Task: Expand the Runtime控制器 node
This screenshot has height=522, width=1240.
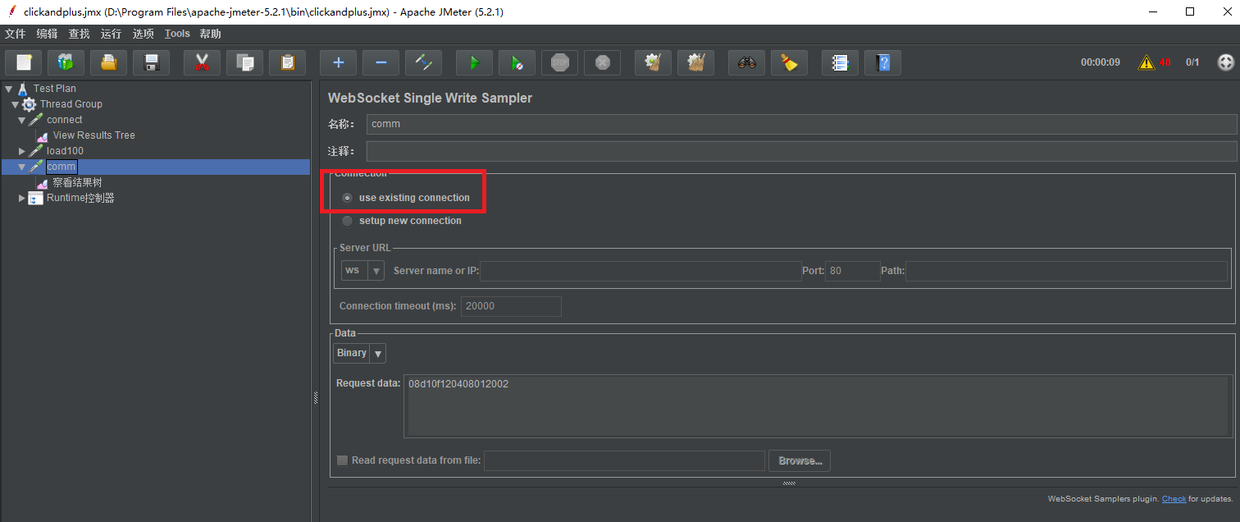Action: click(x=22, y=198)
